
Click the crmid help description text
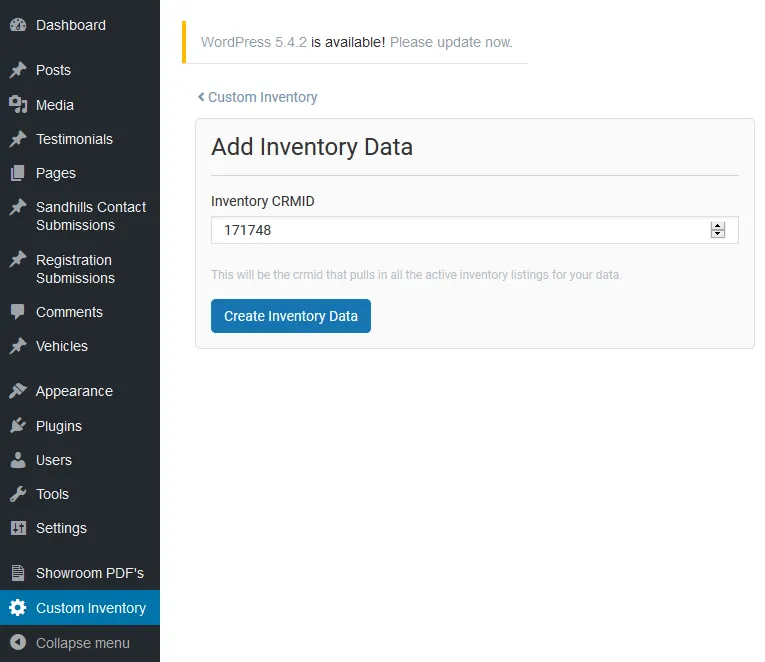pos(416,275)
